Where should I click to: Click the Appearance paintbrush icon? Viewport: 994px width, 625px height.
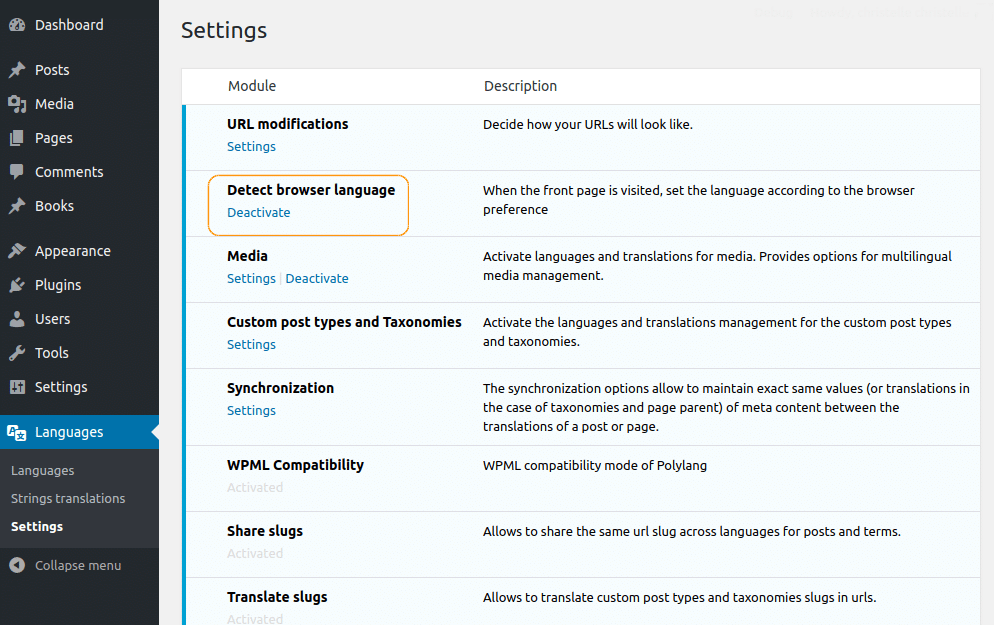coord(17,251)
